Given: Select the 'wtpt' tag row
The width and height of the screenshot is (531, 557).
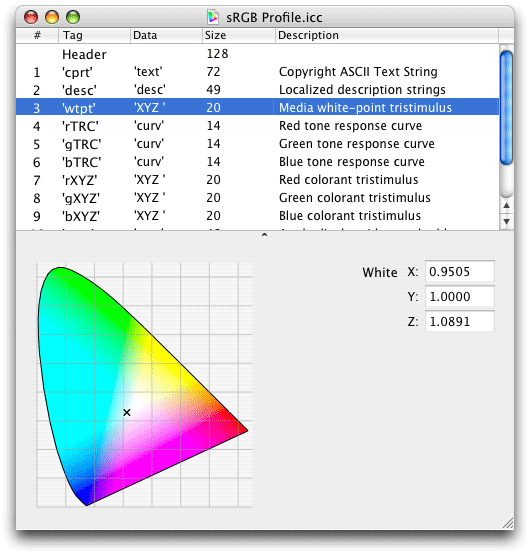Looking at the screenshot, I should point(258,107).
